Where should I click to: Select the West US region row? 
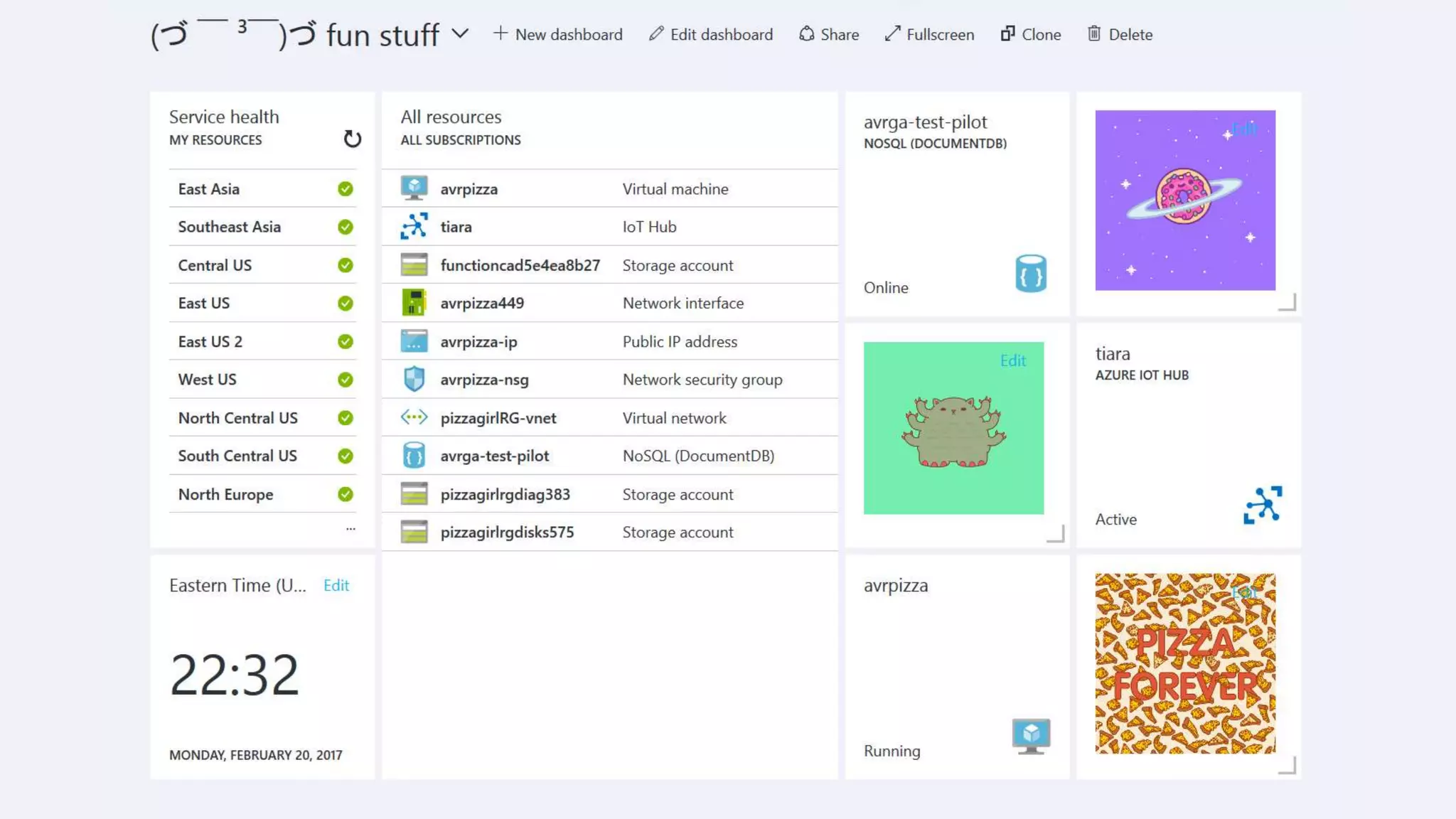[262, 380]
